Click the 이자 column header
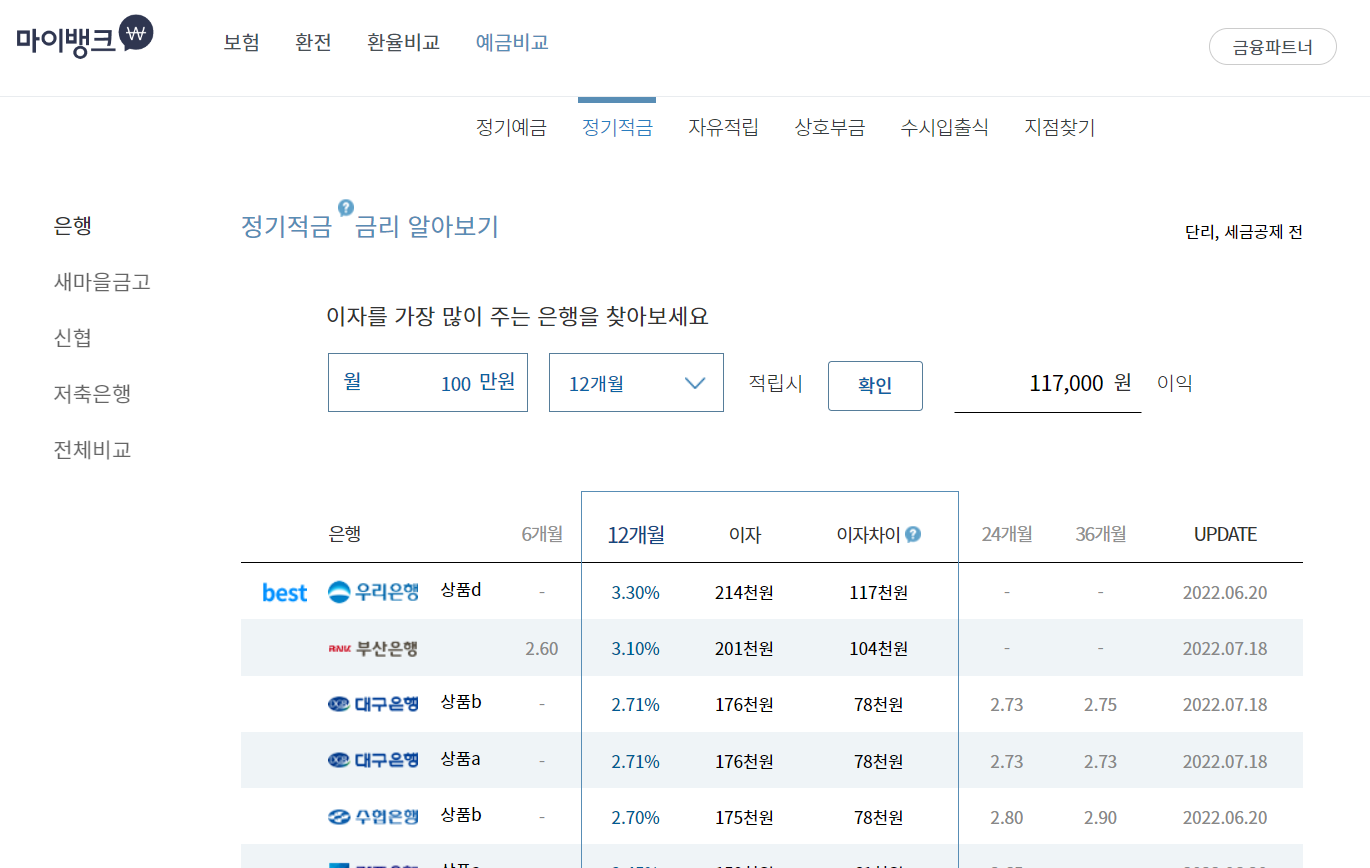This screenshot has height=868, width=1370. 745,535
